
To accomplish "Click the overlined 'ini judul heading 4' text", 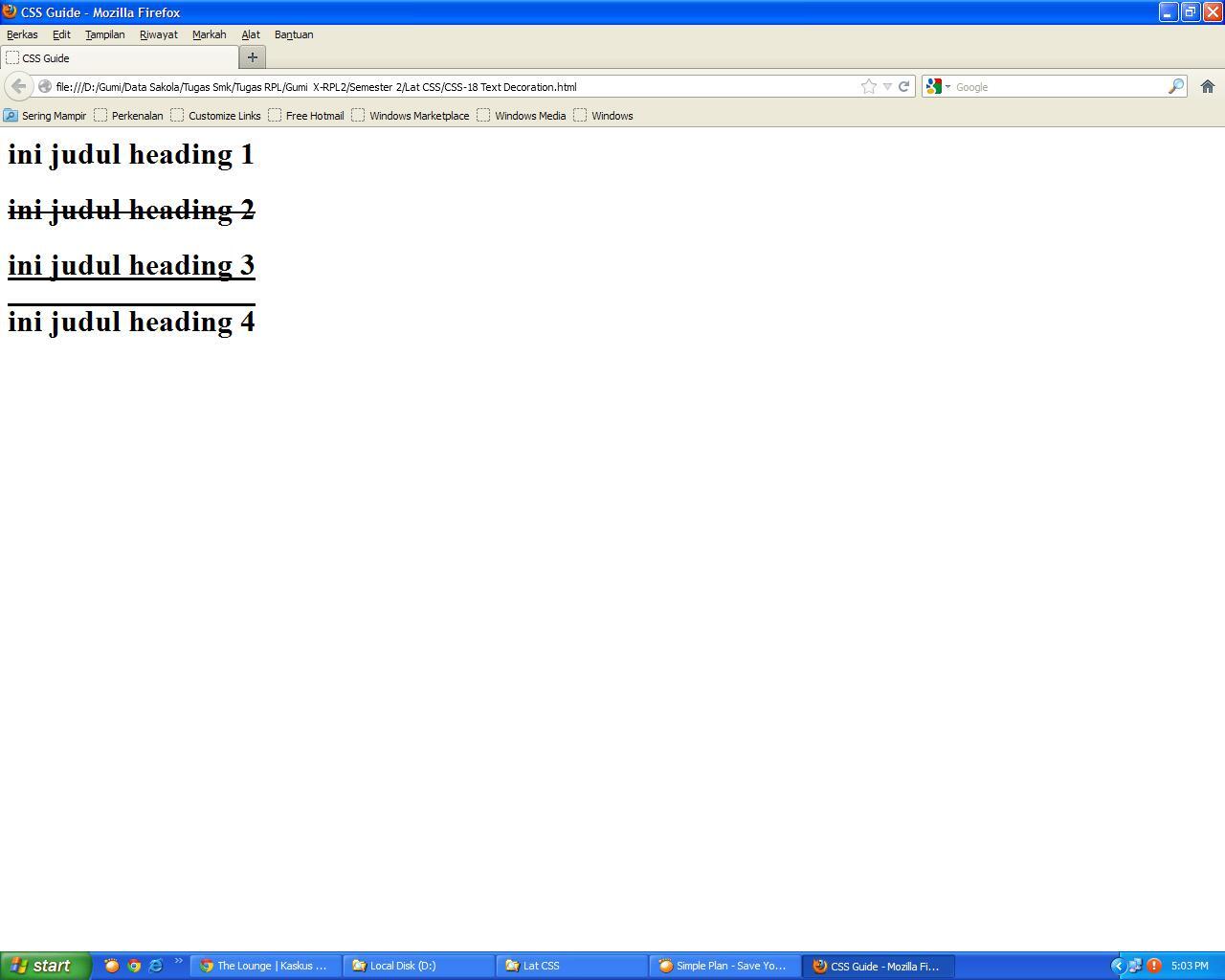I will point(131,321).
